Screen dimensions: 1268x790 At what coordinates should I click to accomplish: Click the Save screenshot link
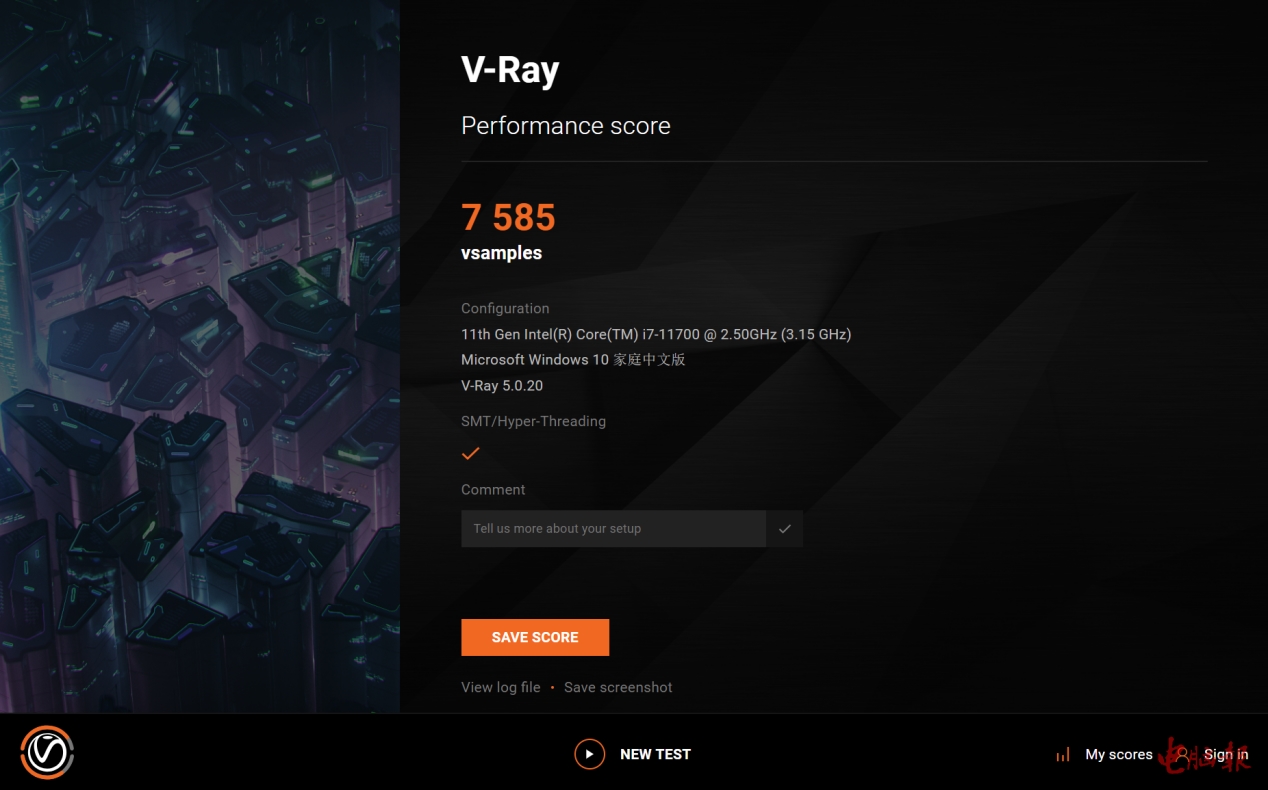618,687
